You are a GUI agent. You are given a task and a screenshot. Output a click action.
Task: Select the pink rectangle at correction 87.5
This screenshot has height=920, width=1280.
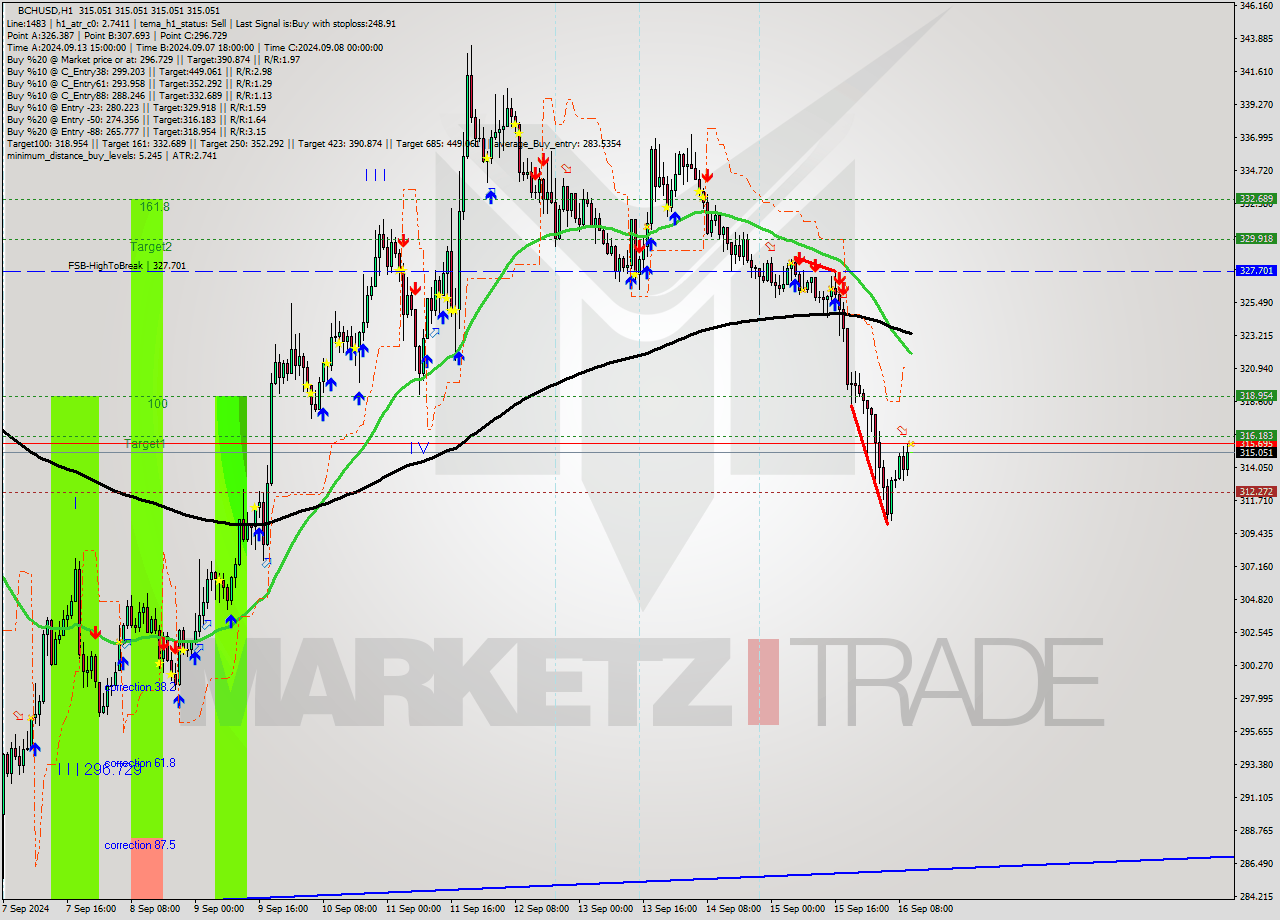[x=147, y=868]
